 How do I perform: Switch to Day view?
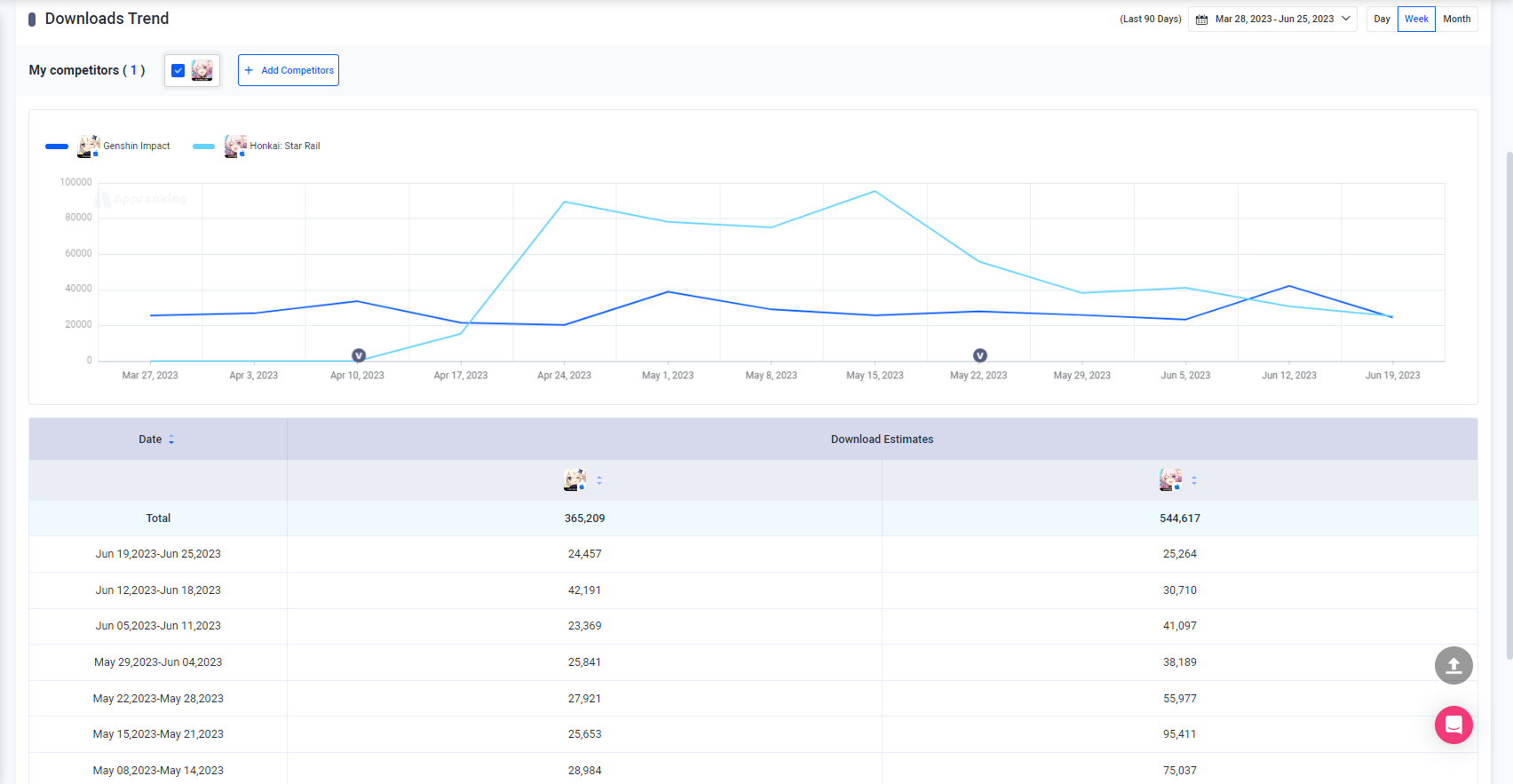click(1382, 19)
